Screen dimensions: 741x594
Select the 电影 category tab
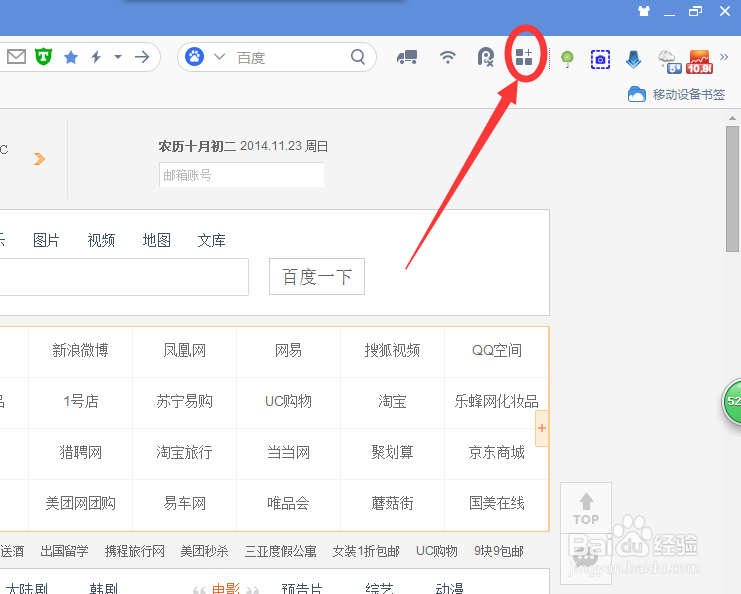pyautogui.click(x=226, y=589)
